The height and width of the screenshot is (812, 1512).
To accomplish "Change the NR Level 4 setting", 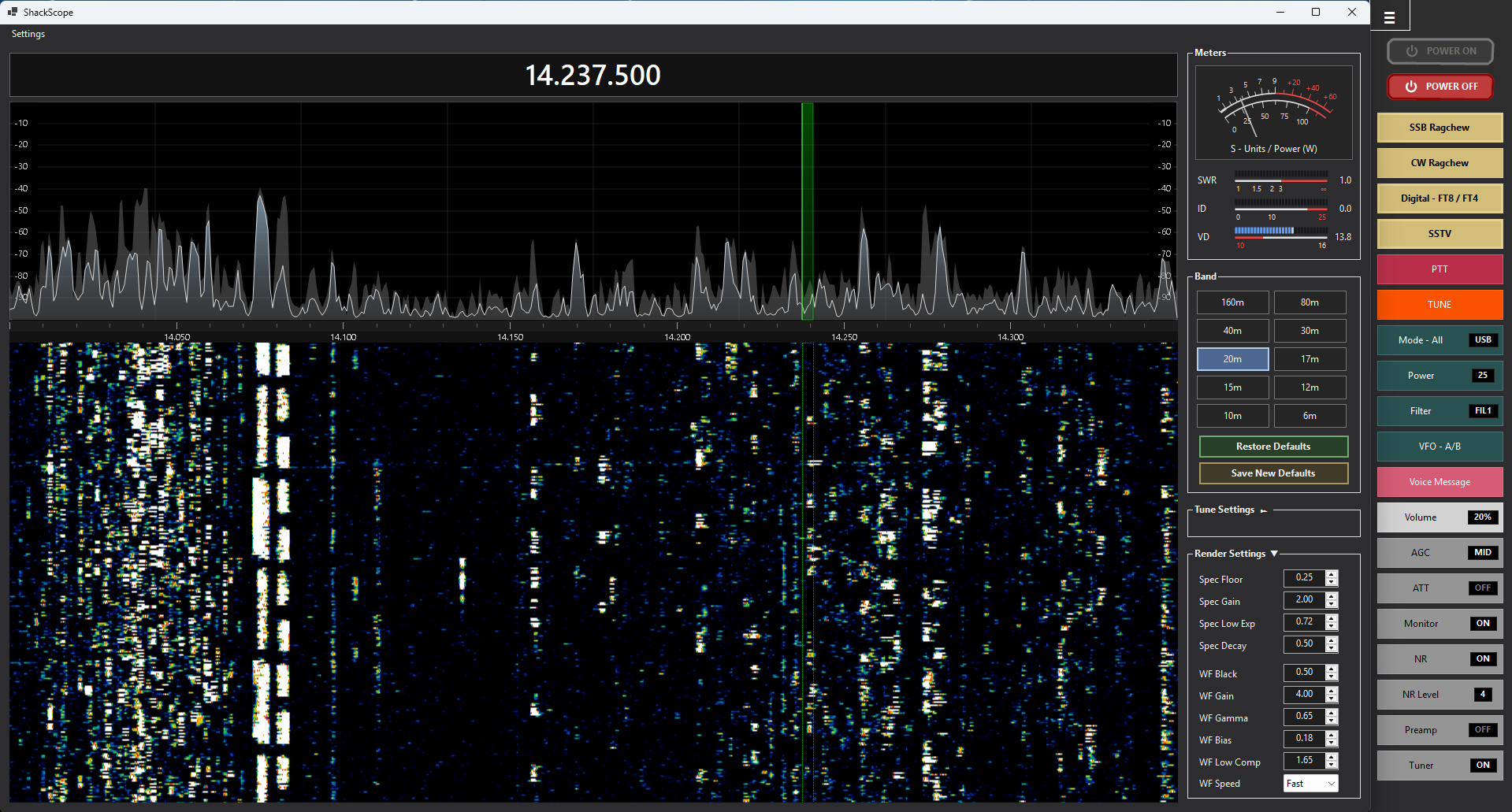I will 1440,695.
